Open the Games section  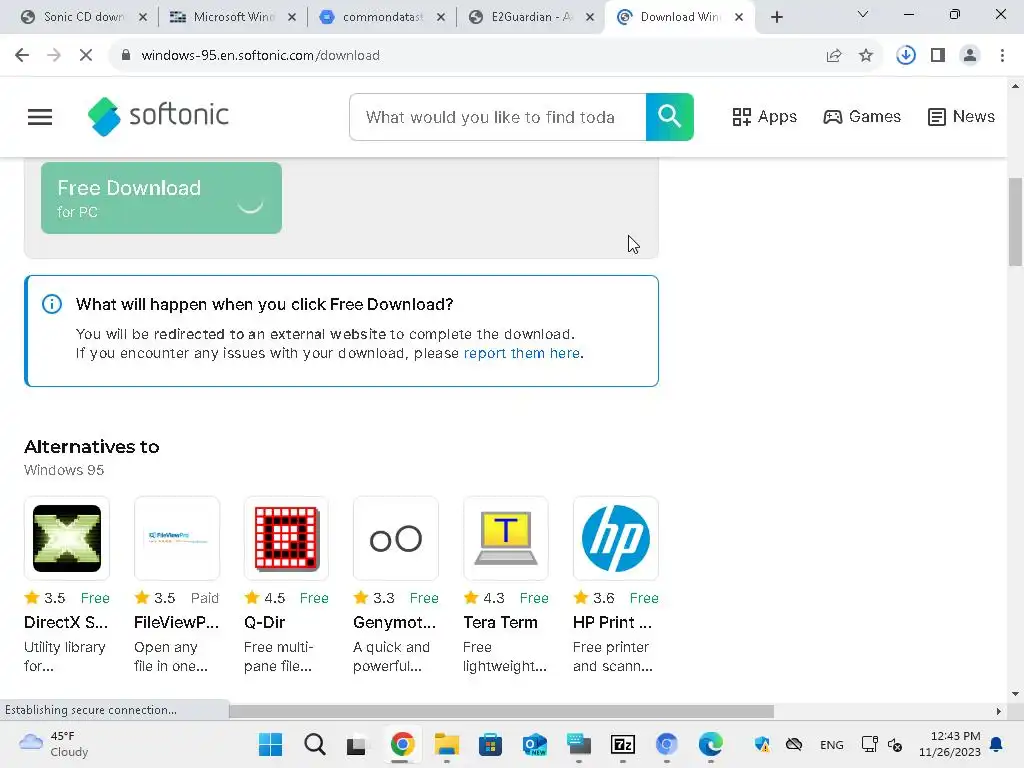pos(862,117)
